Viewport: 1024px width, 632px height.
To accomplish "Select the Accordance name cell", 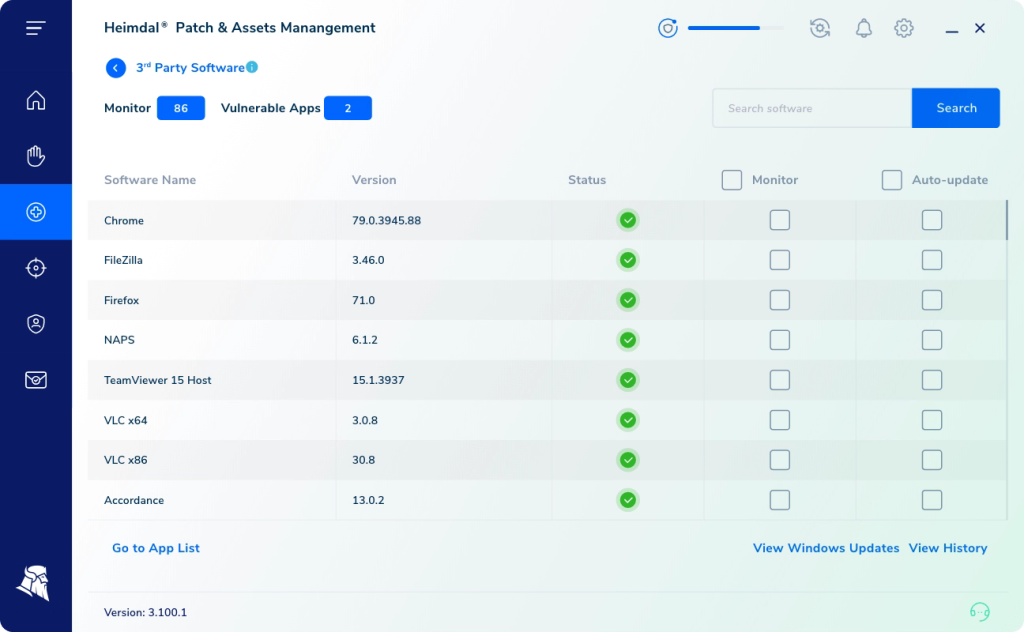I will pyautogui.click(x=212, y=500).
